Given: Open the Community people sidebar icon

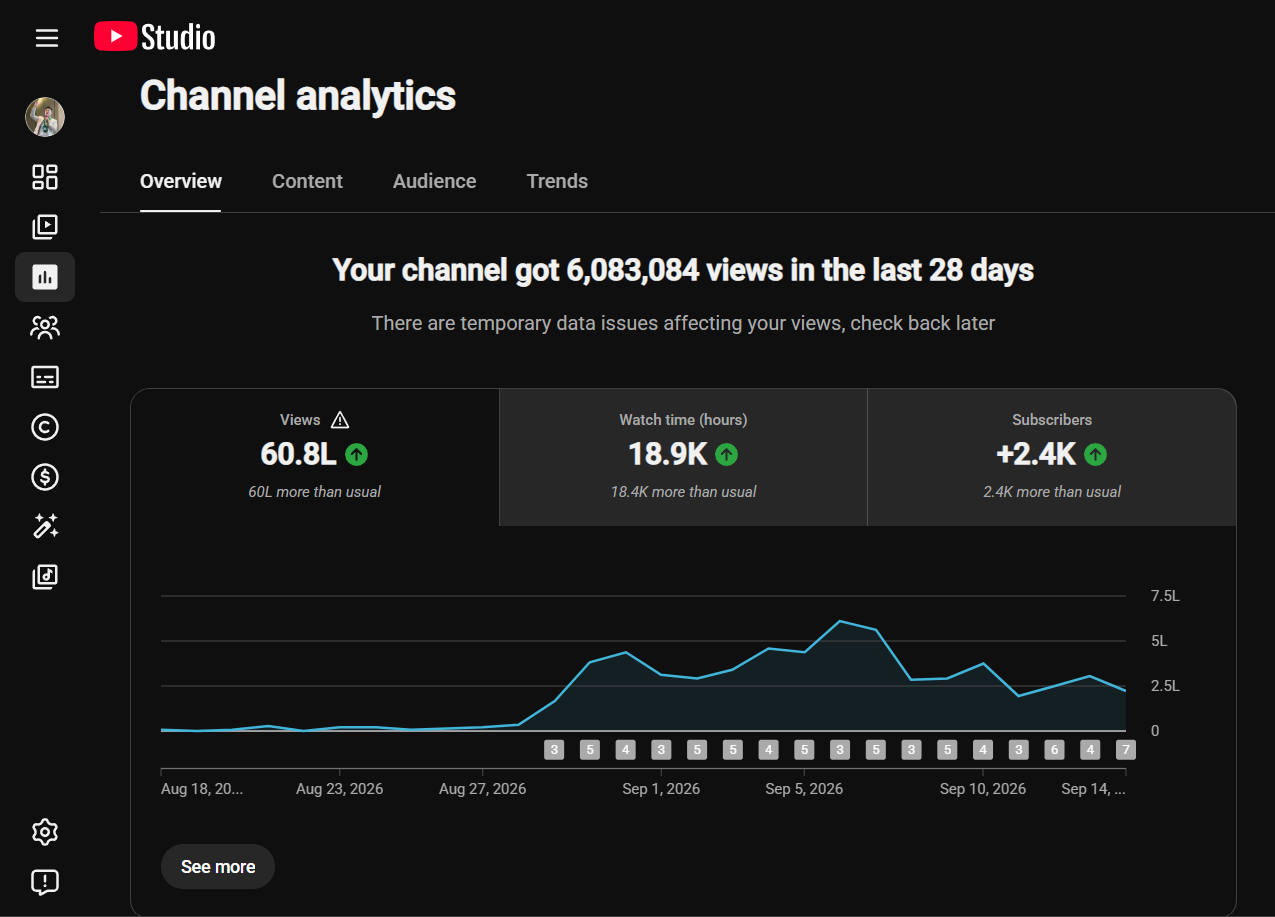Looking at the screenshot, I should pyautogui.click(x=45, y=327).
